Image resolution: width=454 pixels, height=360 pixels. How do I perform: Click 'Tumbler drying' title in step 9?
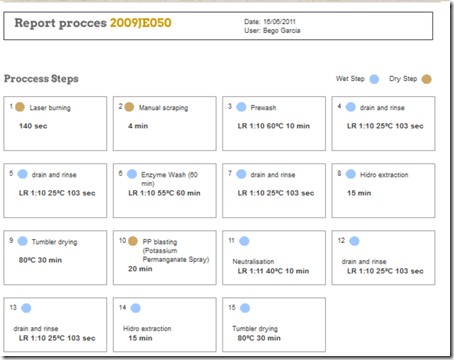pyautogui.click(x=54, y=242)
